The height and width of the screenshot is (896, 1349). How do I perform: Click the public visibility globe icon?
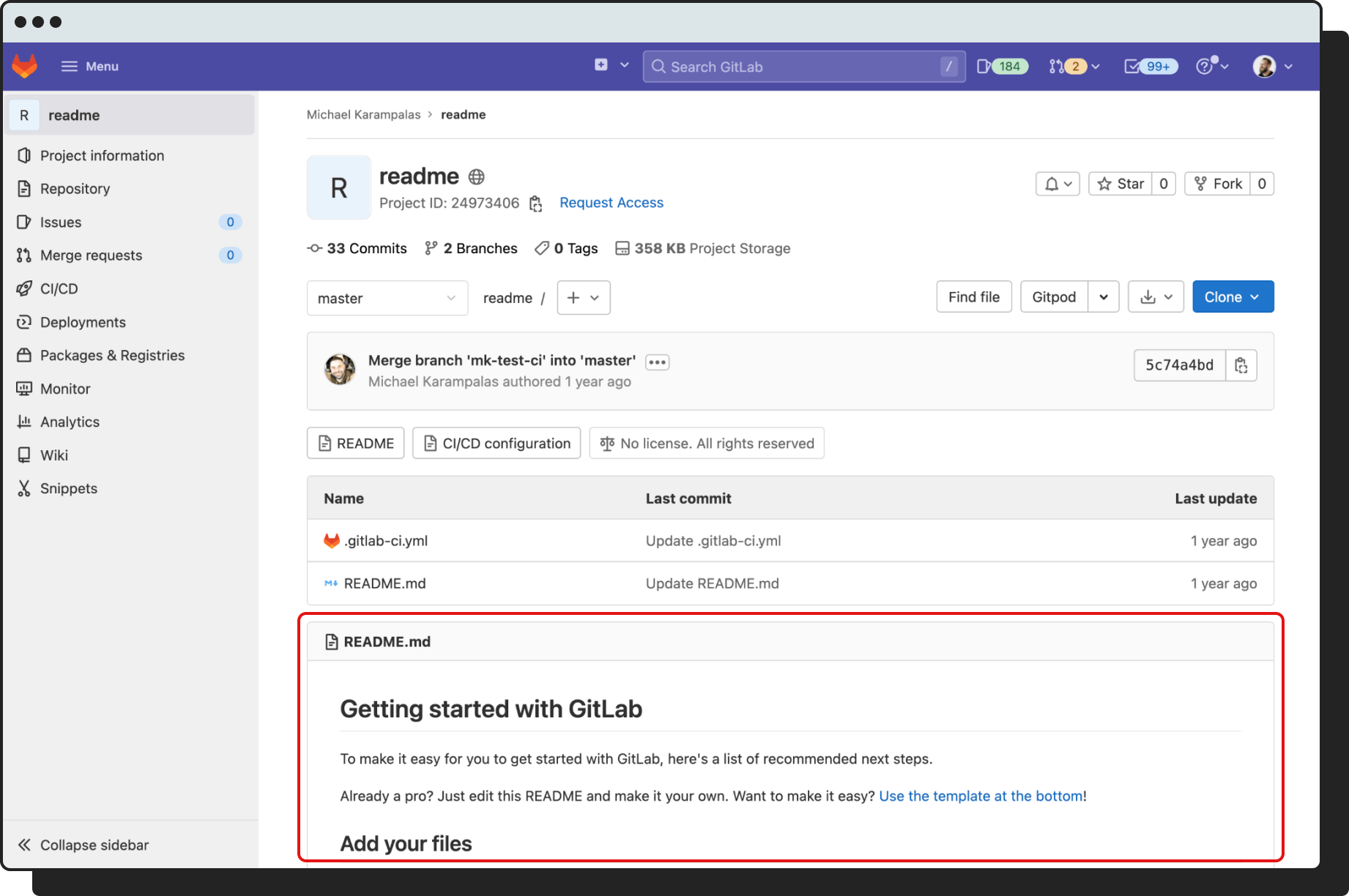pos(476,176)
